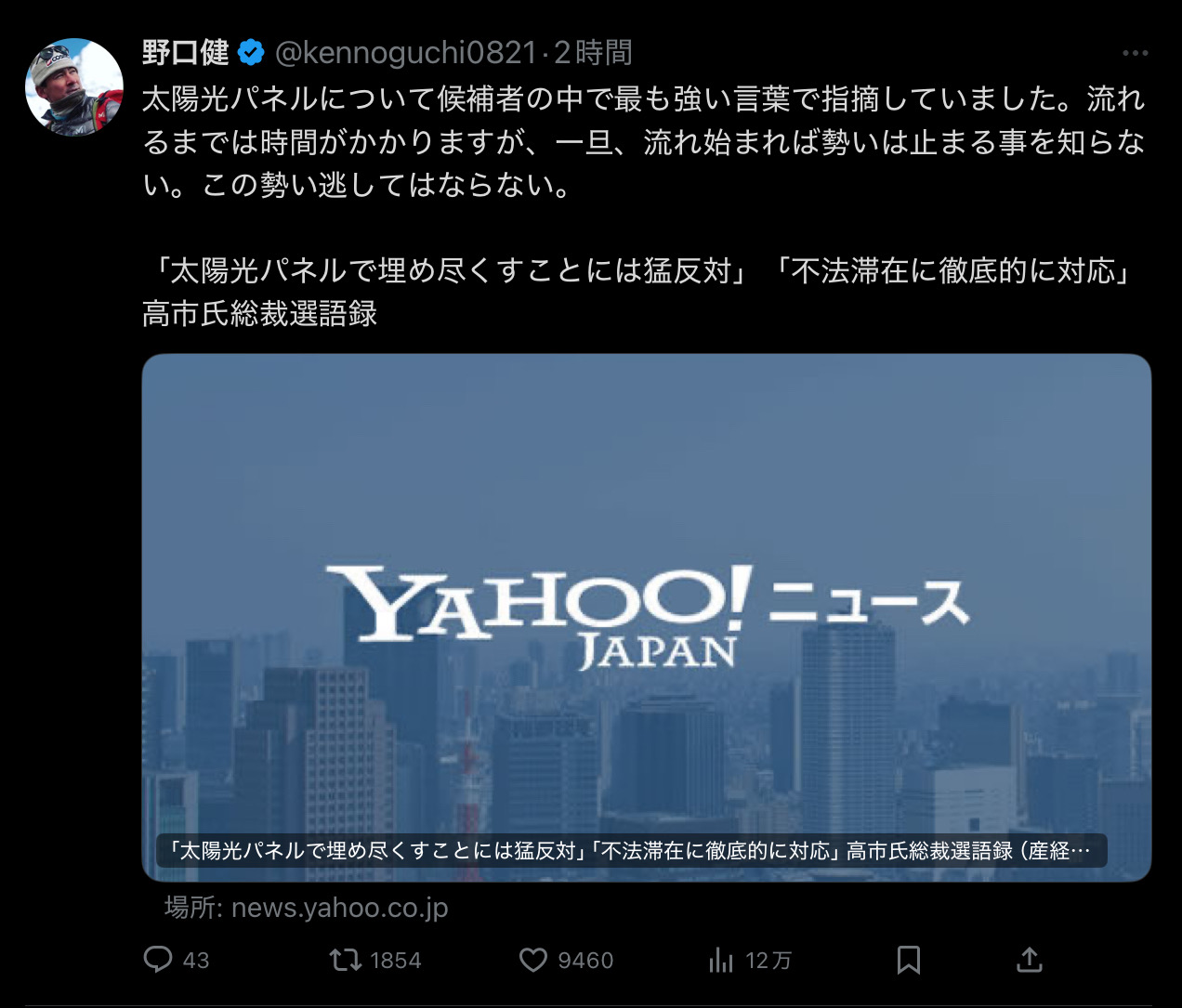
Task: Click the article headline caption overlay
Action: pyautogui.click(x=632, y=850)
